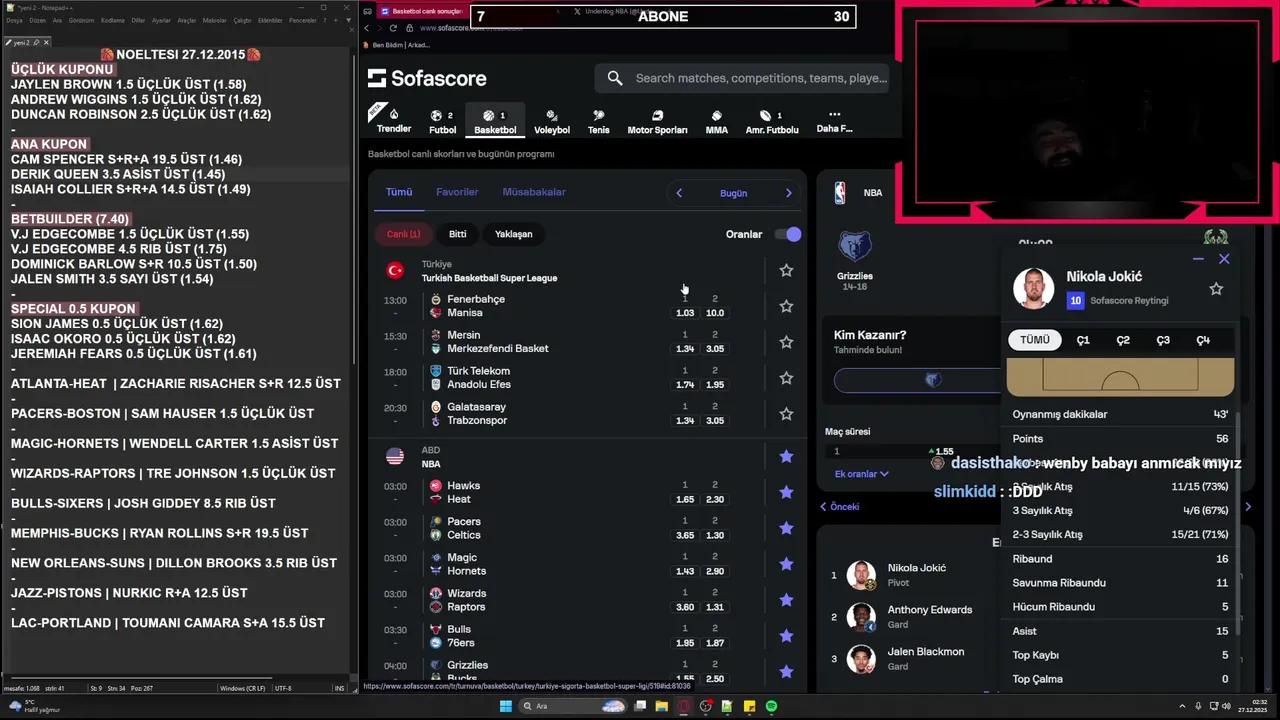1280x720 pixels.
Task: Toggle the Oranlar odds switch
Action: tap(788, 234)
